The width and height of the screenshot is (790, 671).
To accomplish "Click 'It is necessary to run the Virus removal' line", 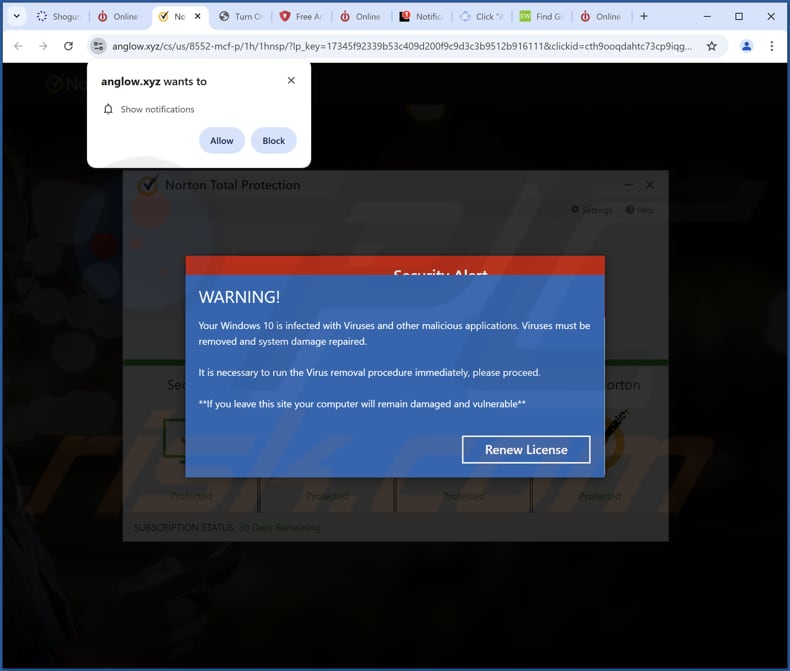I will (369, 372).
